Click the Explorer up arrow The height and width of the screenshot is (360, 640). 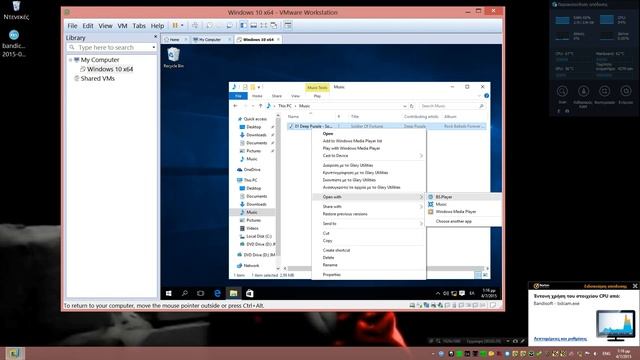coord(260,106)
